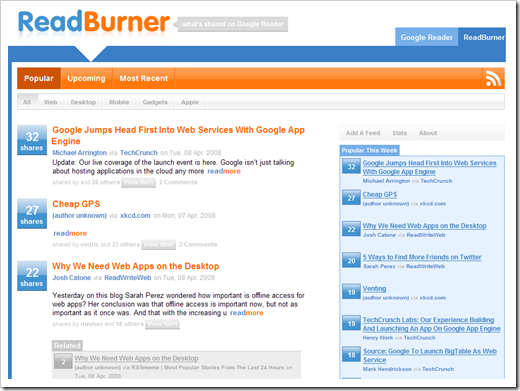This screenshot has width=520, height=391.
Task: Click the sidebar 27 count badge
Action: tap(351, 198)
